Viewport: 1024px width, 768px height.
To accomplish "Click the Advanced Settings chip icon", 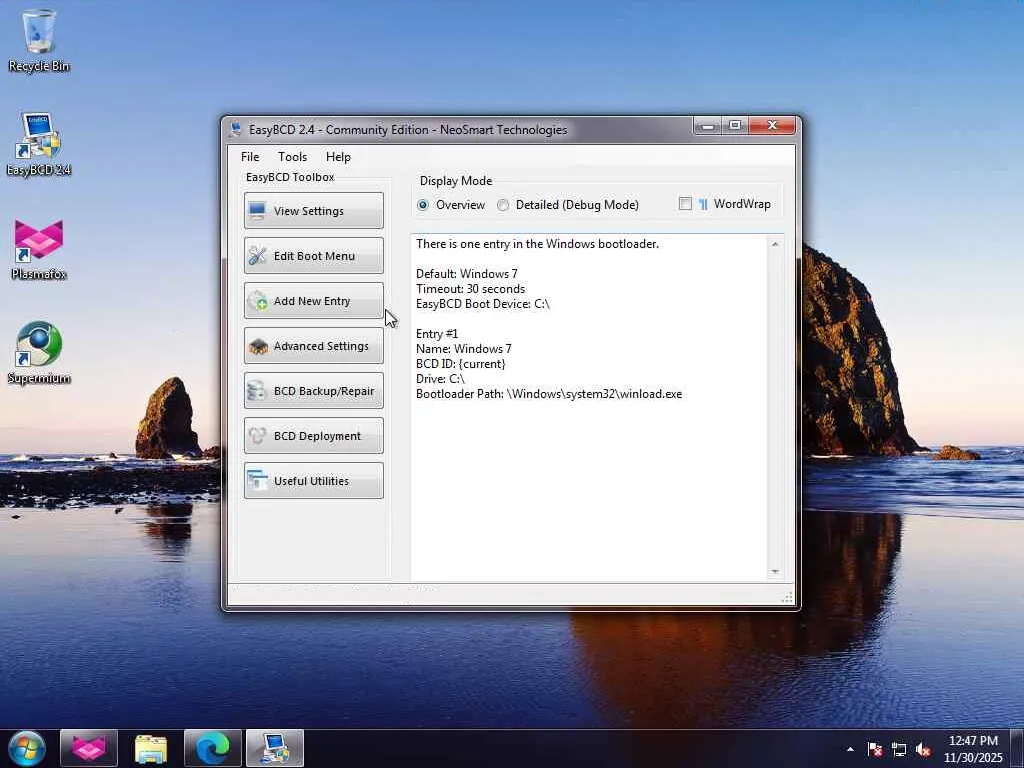I will (258, 346).
